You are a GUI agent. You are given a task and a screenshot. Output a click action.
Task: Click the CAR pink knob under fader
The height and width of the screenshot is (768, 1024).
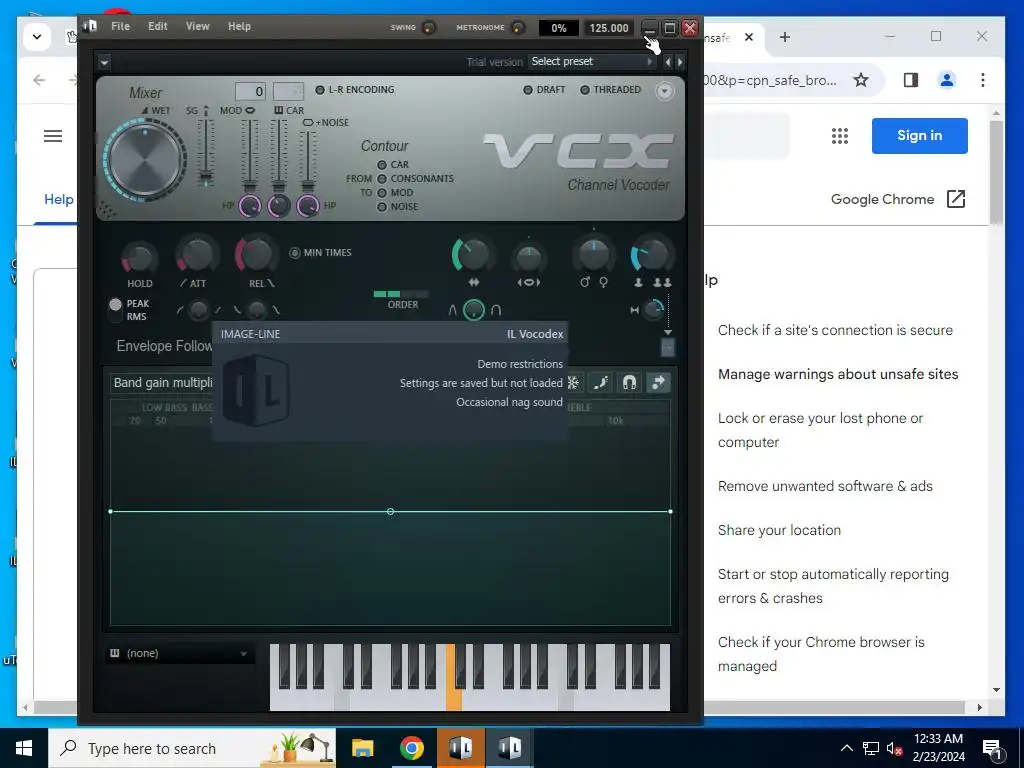[x=279, y=206]
